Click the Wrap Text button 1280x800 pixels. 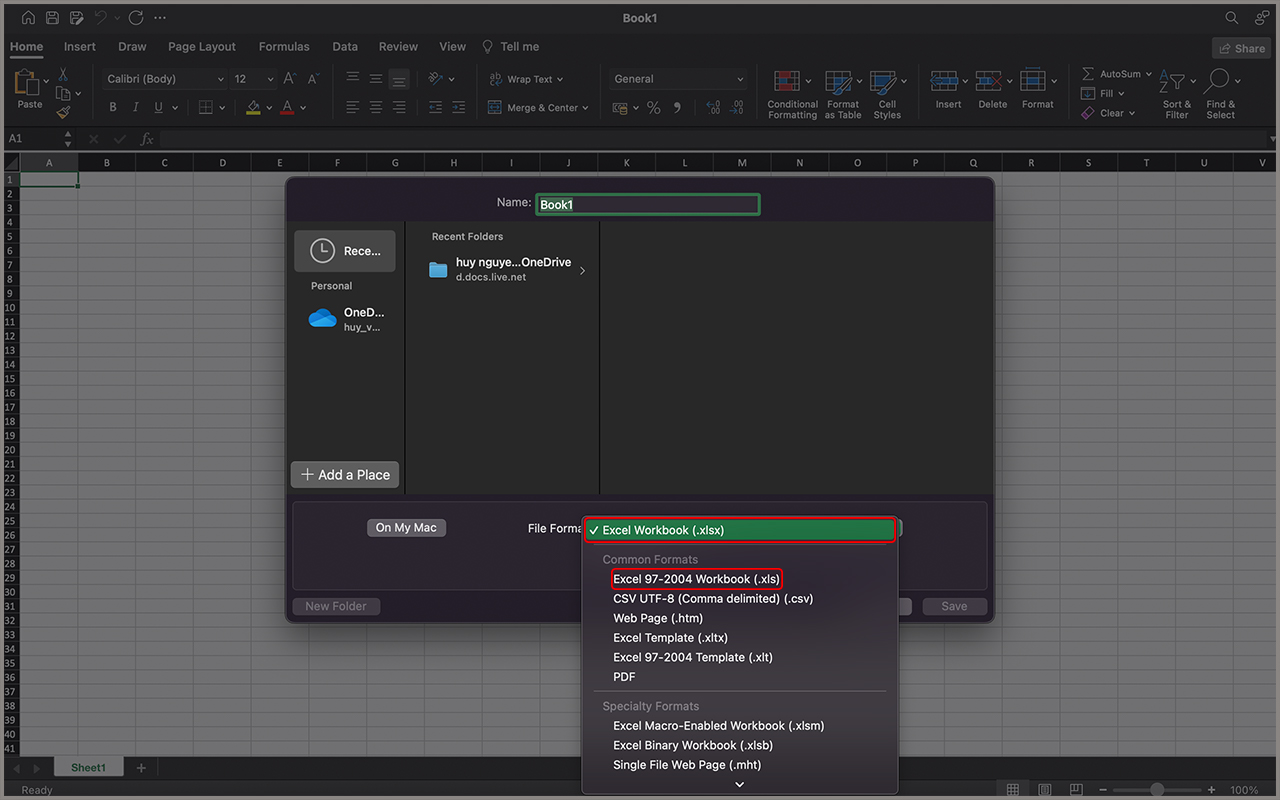point(526,79)
